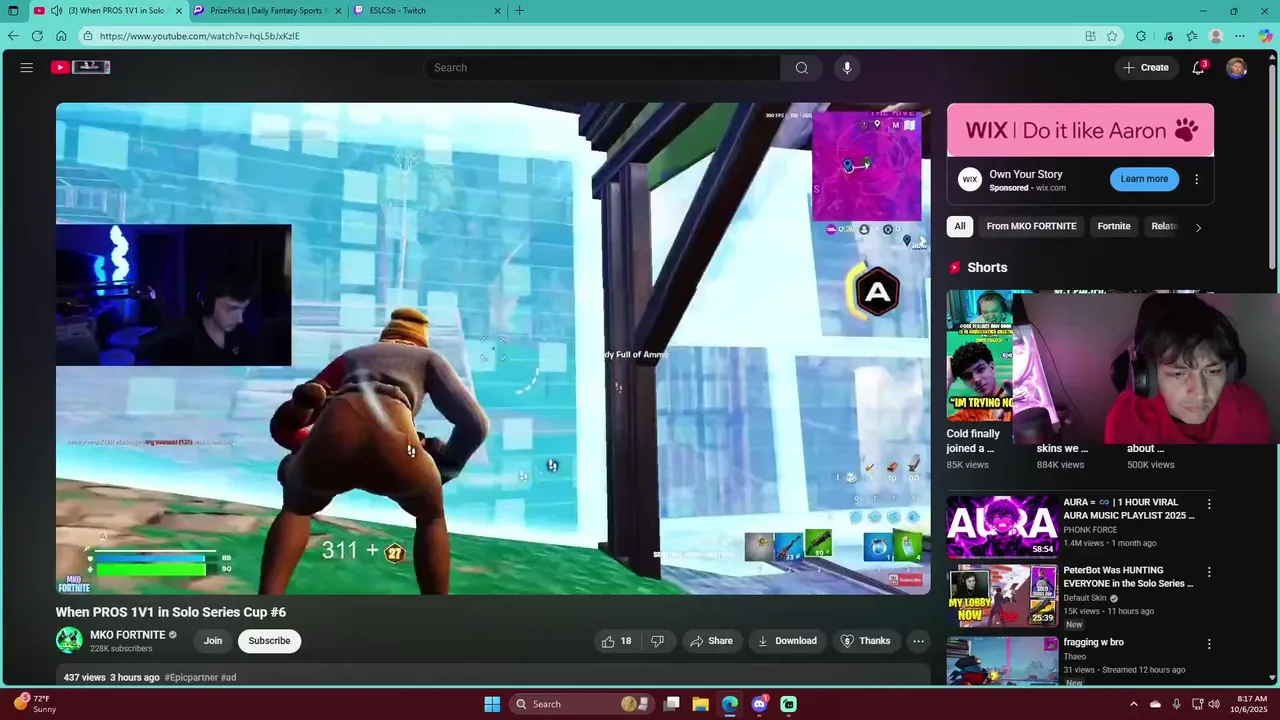Screen dimensions: 1280x720
Task: Open a new browser tab
Action: point(519,11)
